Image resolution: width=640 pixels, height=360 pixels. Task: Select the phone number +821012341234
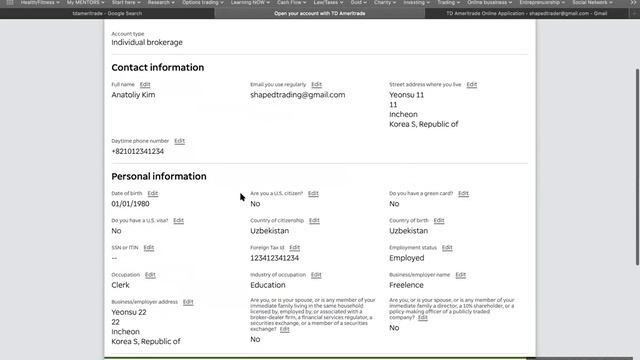coord(138,151)
